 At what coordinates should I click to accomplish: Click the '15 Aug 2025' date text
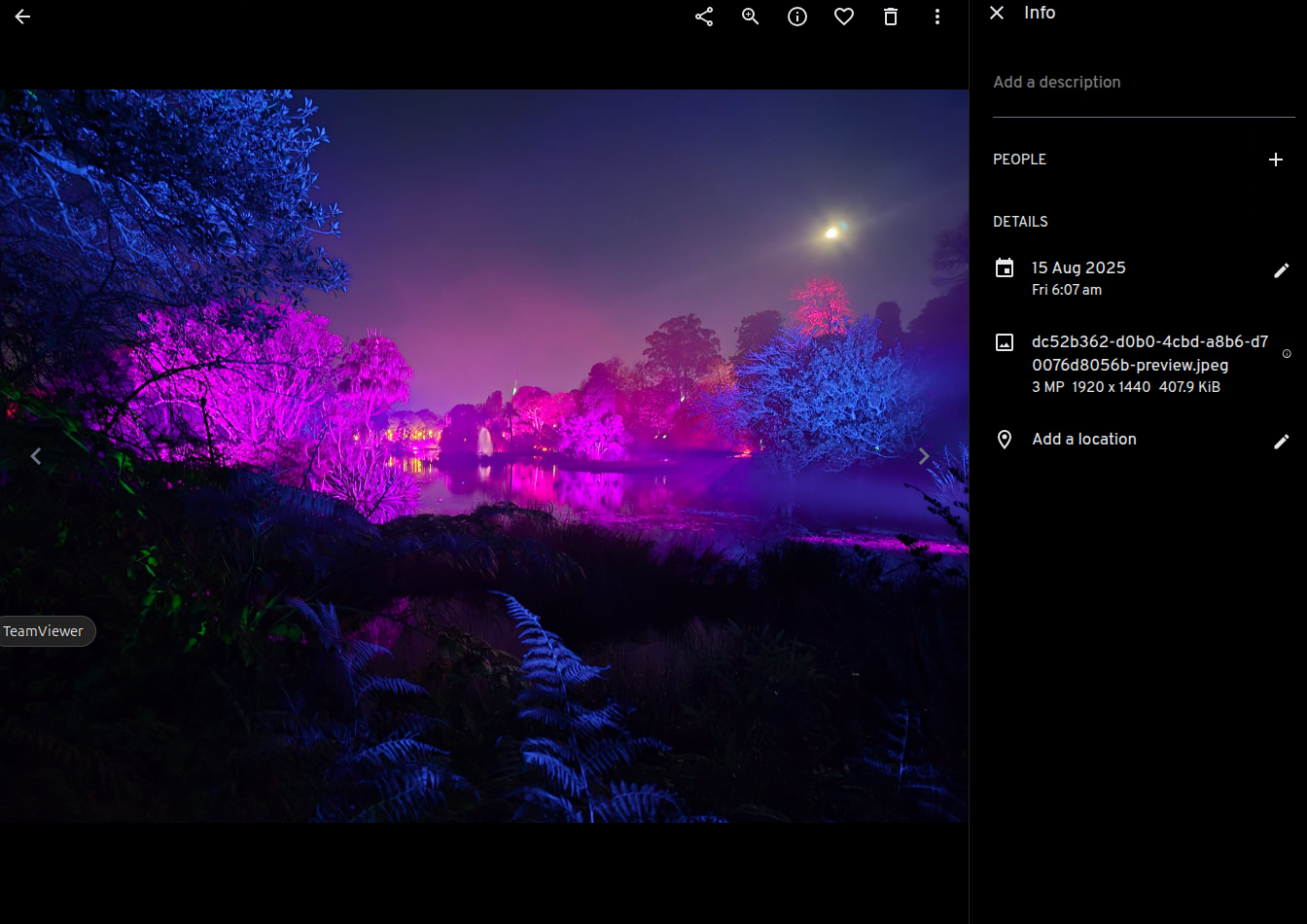(x=1078, y=267)
